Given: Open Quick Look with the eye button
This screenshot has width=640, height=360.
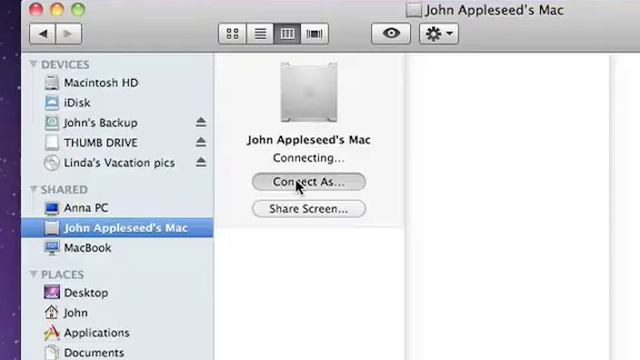Looking at the screenshot, I should [x=391, y=33].
